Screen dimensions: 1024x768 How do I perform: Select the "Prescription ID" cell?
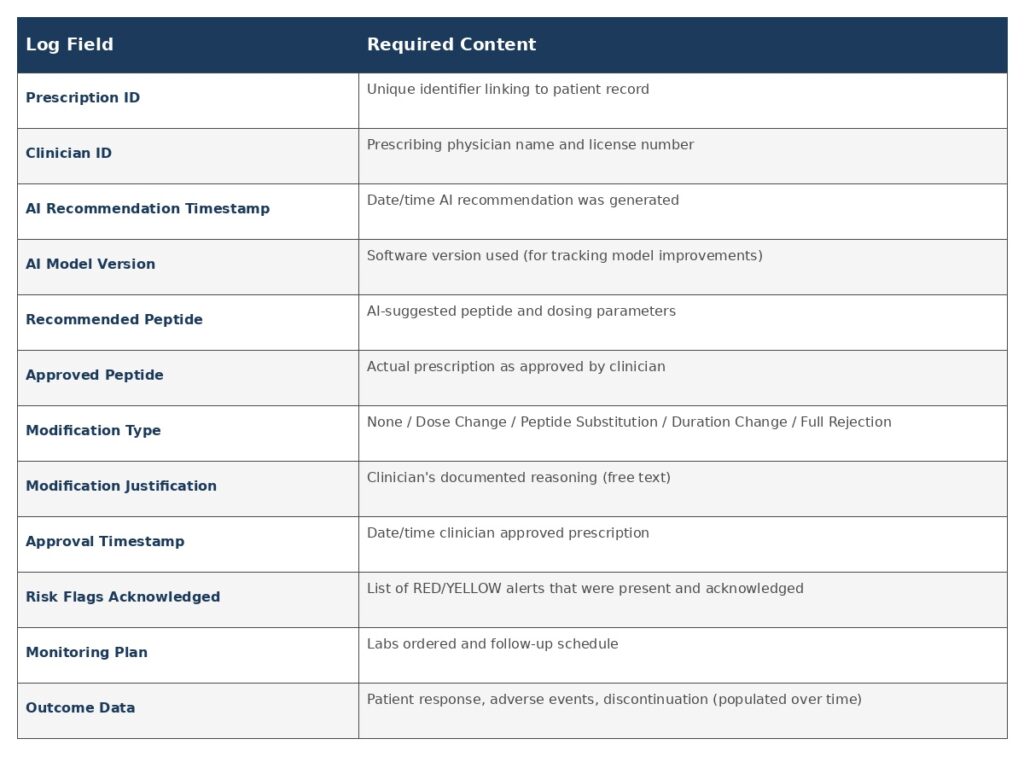[x=83, y=98]
